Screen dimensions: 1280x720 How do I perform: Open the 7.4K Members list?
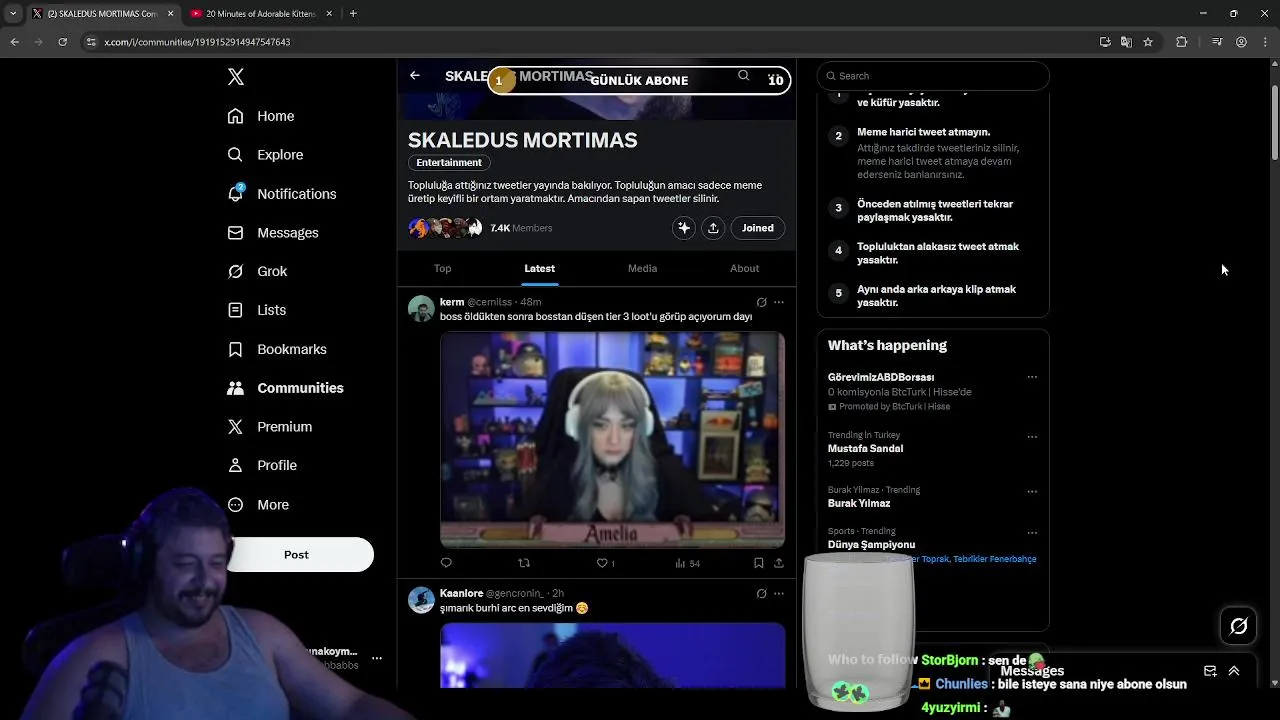click(521, 228)
